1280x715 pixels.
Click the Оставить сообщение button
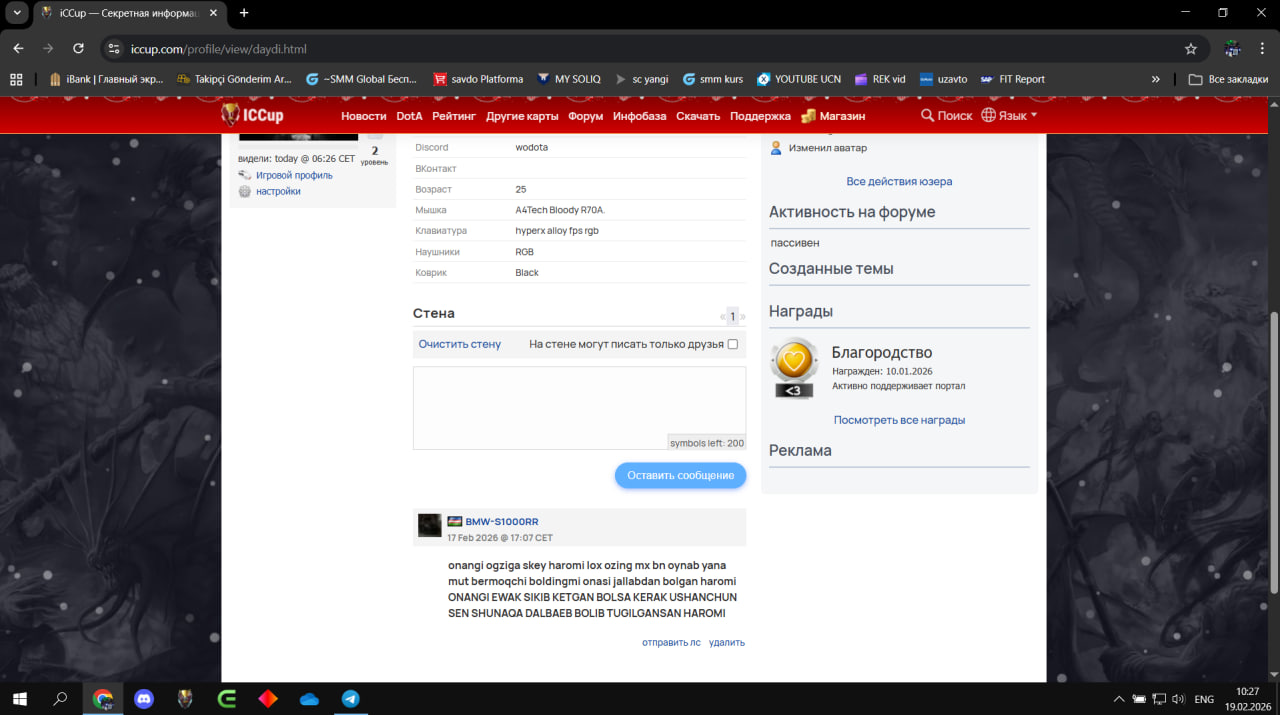click(680, 476)
